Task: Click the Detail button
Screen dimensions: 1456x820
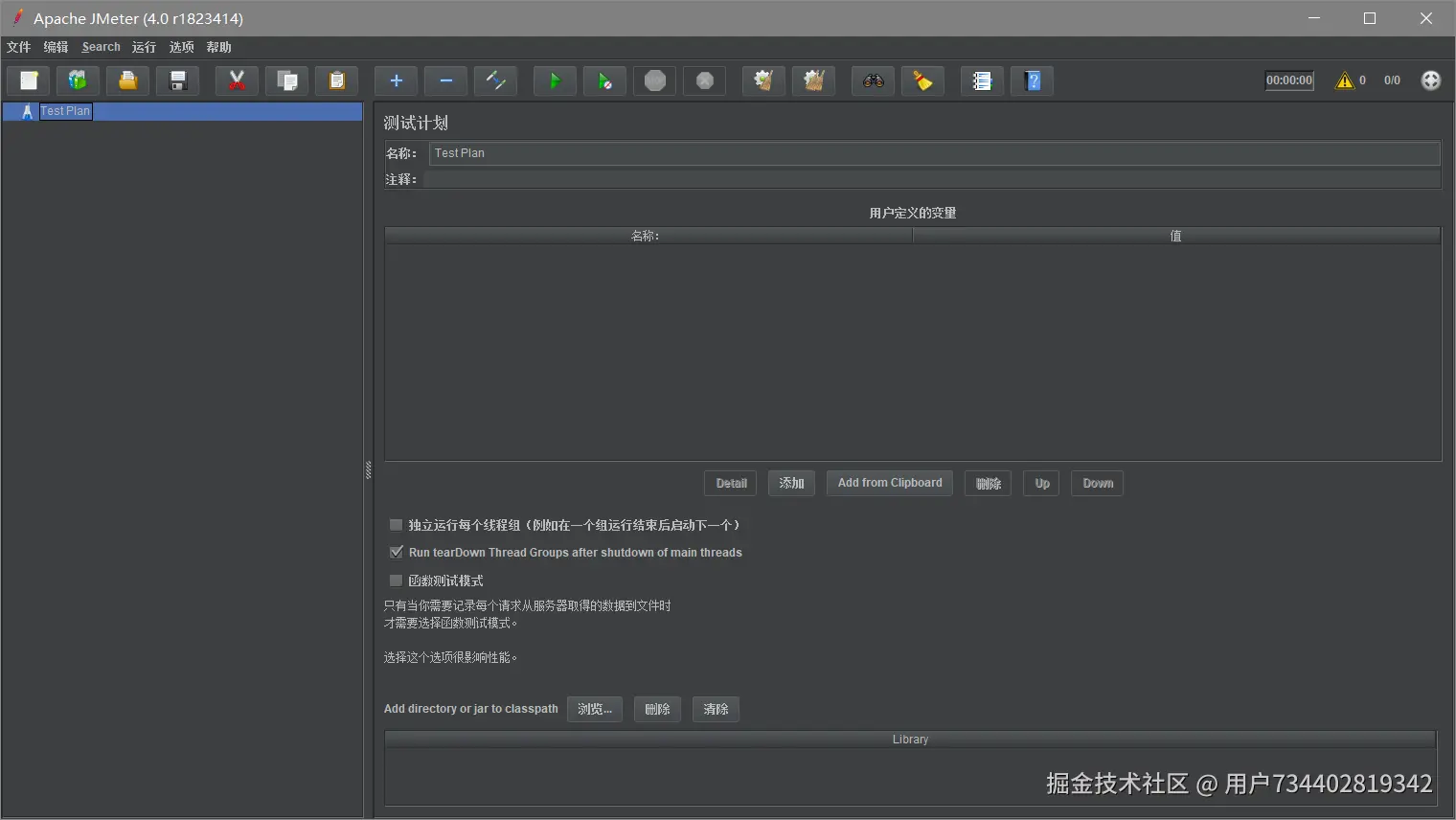Action: click(731, 484)
